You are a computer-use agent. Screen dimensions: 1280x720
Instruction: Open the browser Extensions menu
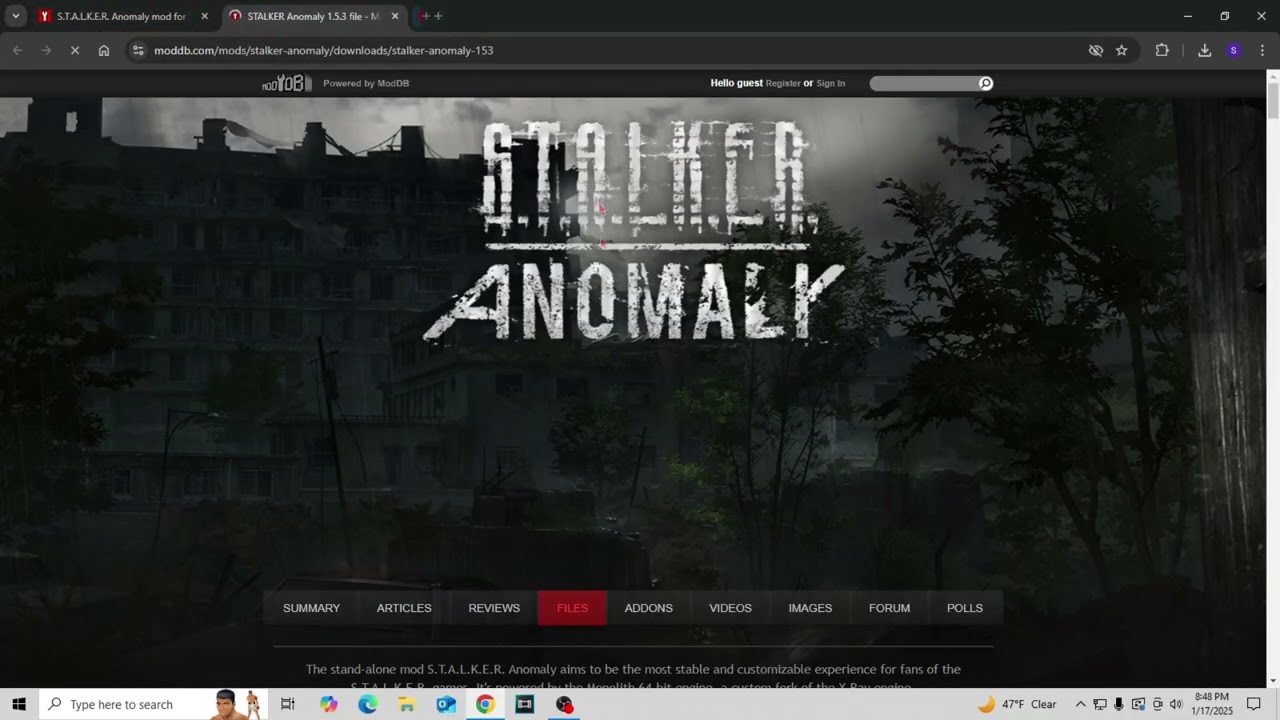(x=1162, y=50)
